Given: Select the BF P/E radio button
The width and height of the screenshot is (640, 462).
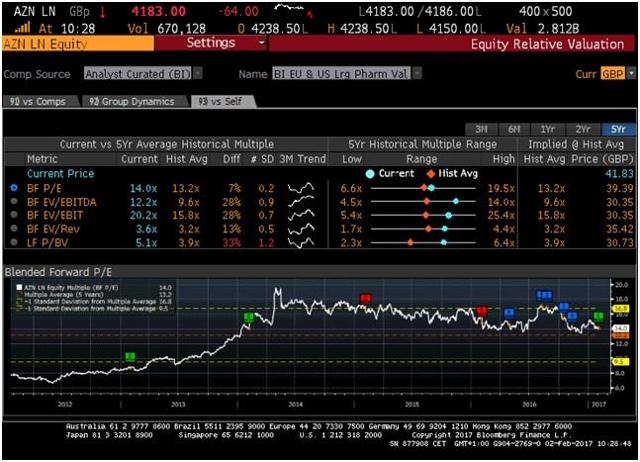Looking at the screenshot, I should 14,188.
